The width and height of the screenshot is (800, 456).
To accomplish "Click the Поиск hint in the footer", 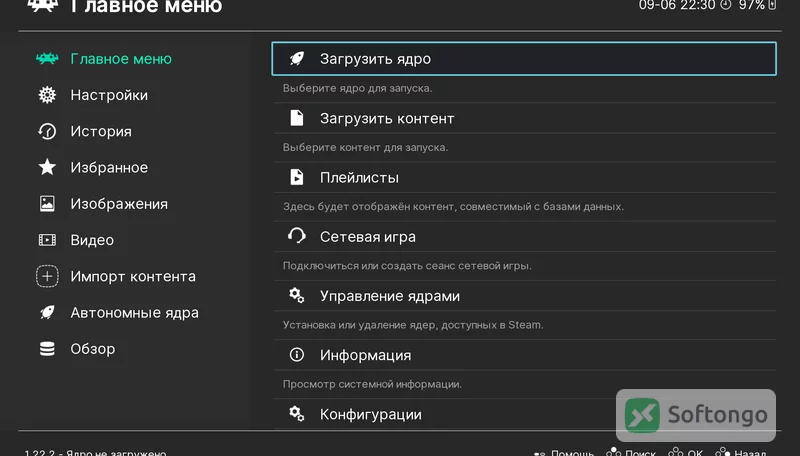I will 631,452.
